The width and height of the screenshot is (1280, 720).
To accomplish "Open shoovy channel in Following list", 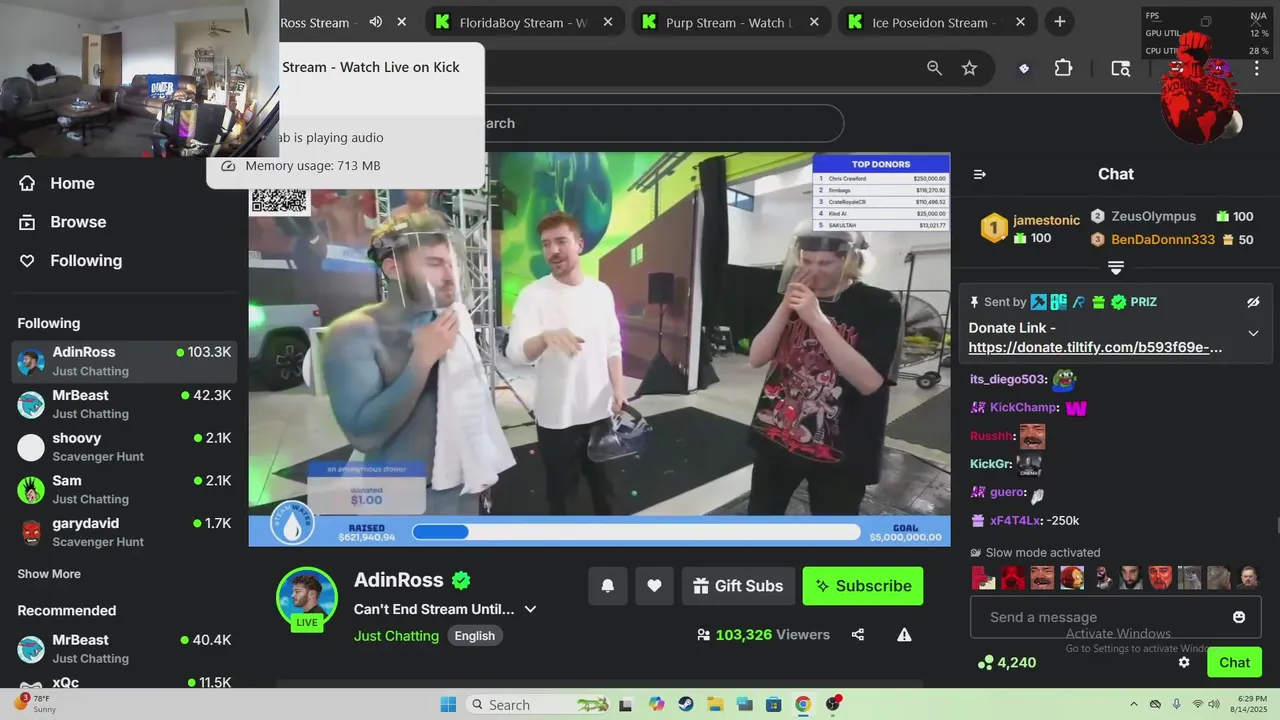I will (x=124, y=447).
